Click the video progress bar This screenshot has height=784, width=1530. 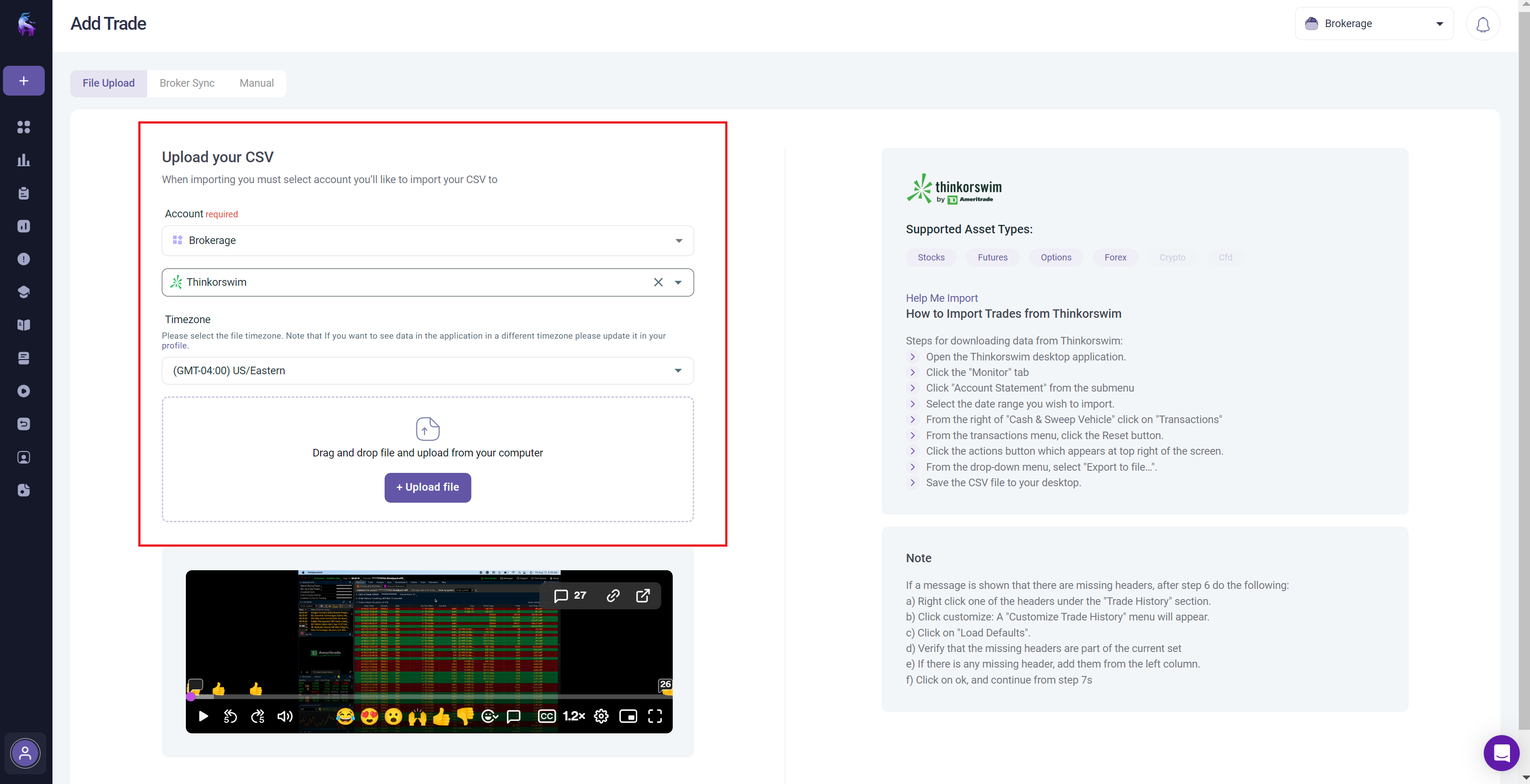pos(428,697)
